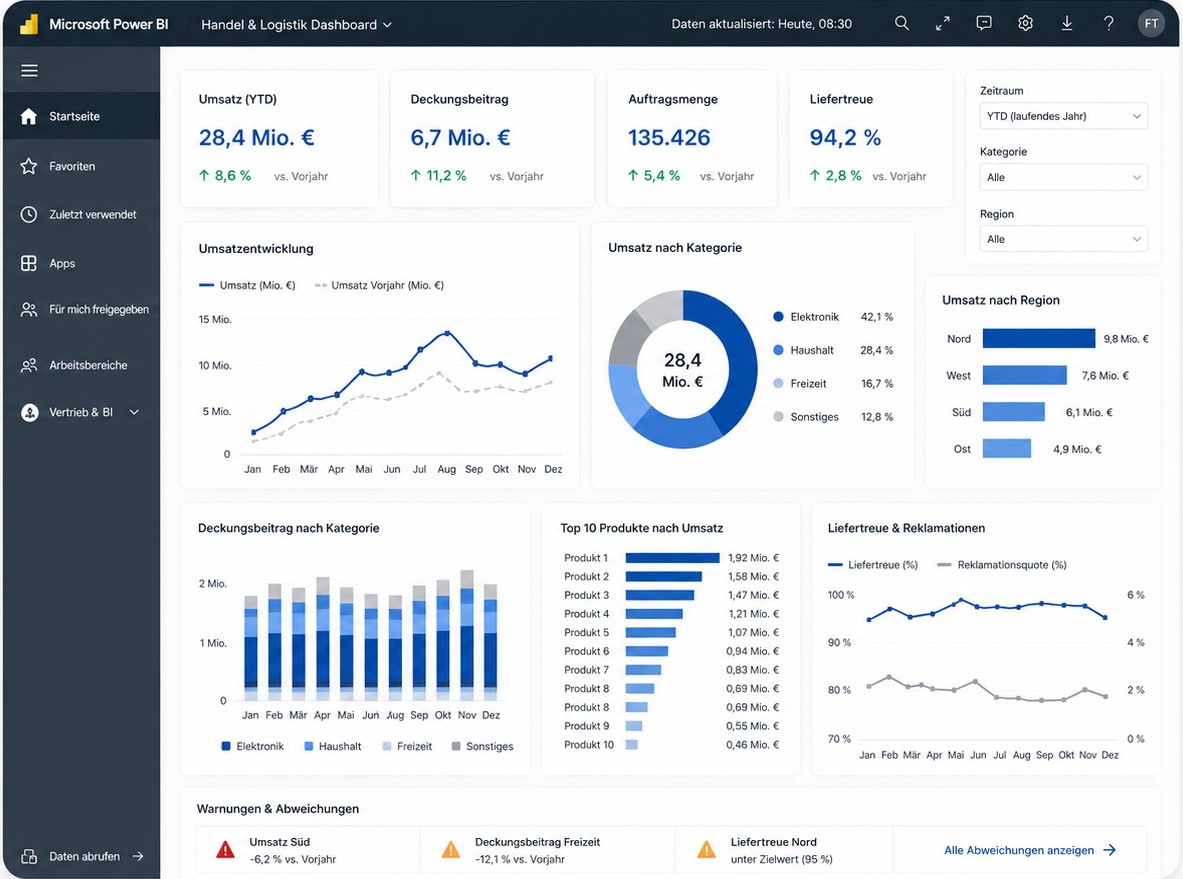
Task: Click the Startseite home icon
Action: tap(29, 116)
